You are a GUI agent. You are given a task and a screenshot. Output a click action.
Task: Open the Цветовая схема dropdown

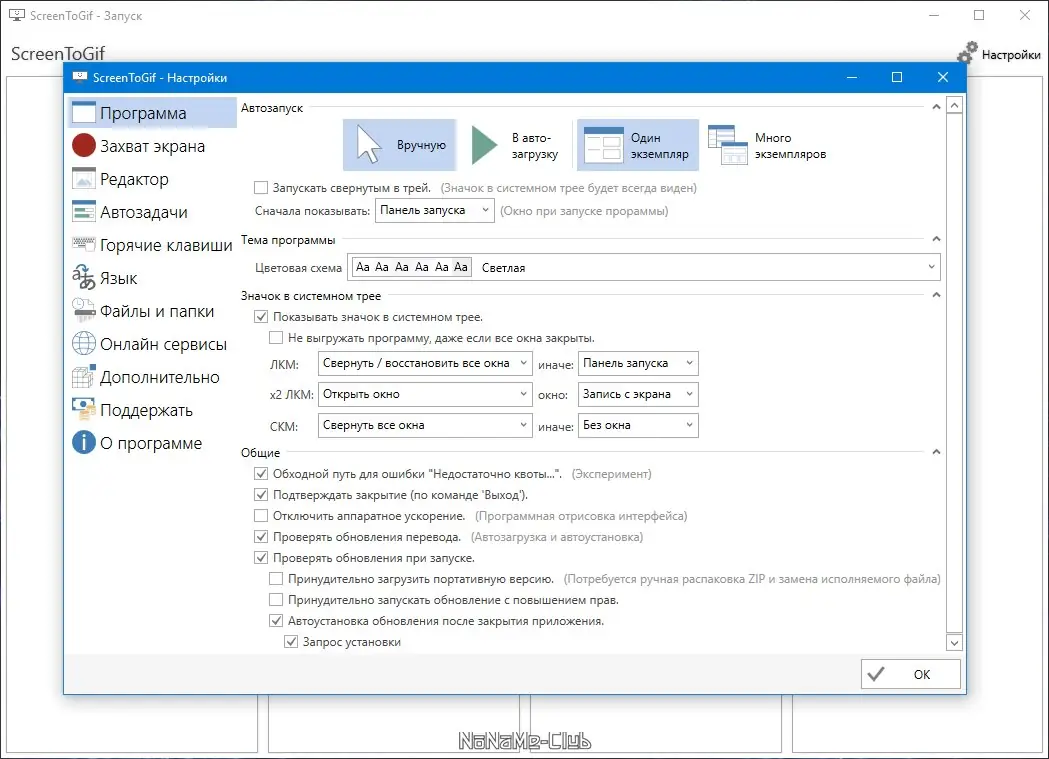(644, 267)
